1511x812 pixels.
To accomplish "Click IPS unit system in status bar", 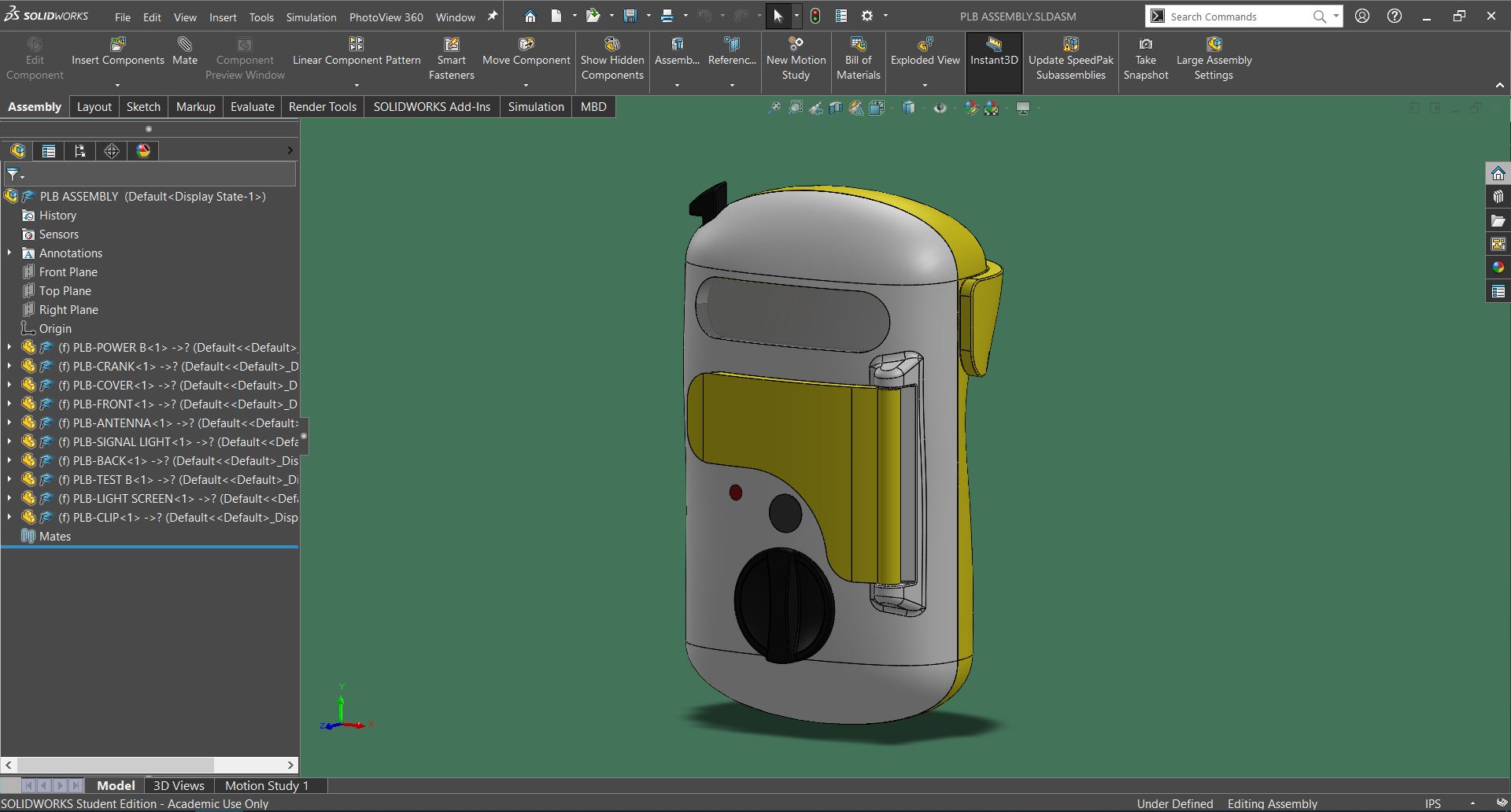I will pyautogui.click(x=1433, y=803).
